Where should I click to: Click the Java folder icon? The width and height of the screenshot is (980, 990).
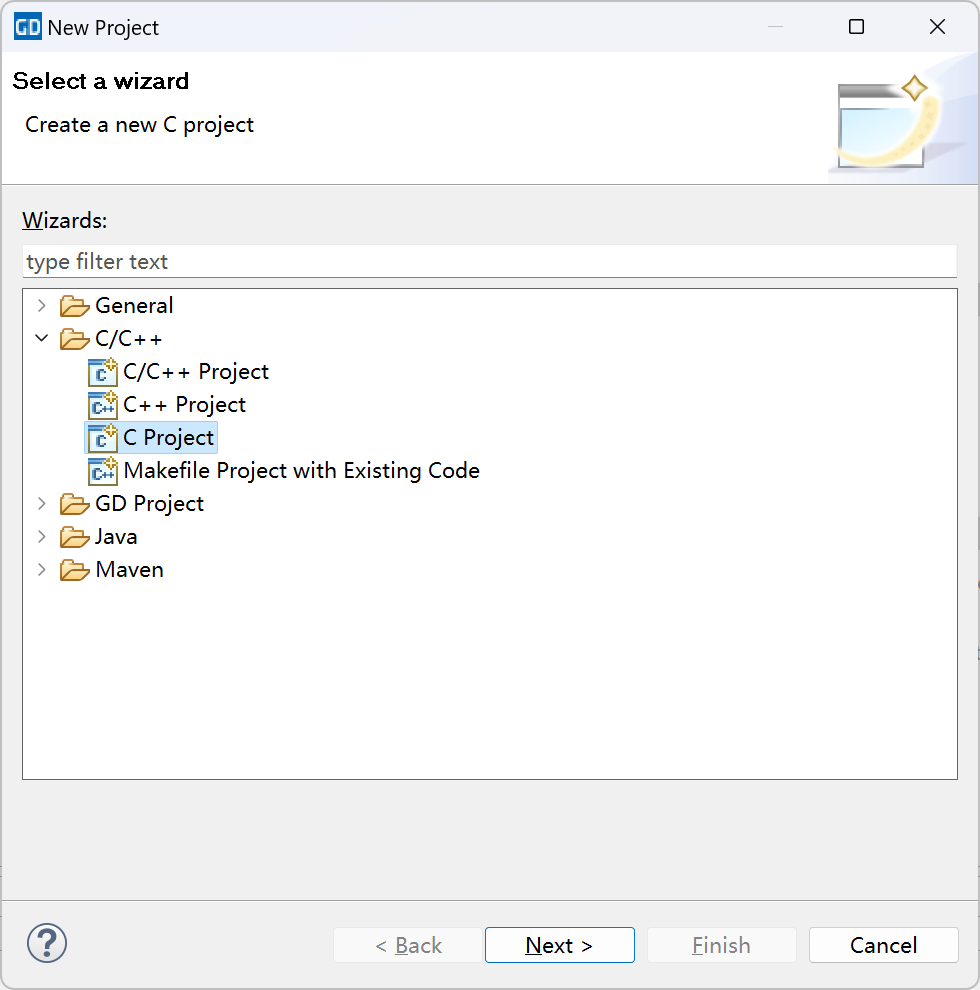(x=75, y=537)
